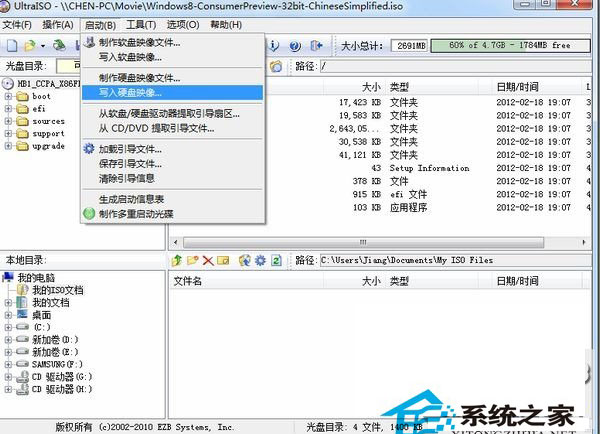Click the page icon with number 2
The height and width of the screenshot is (434, 600).
tap(276, 261)
